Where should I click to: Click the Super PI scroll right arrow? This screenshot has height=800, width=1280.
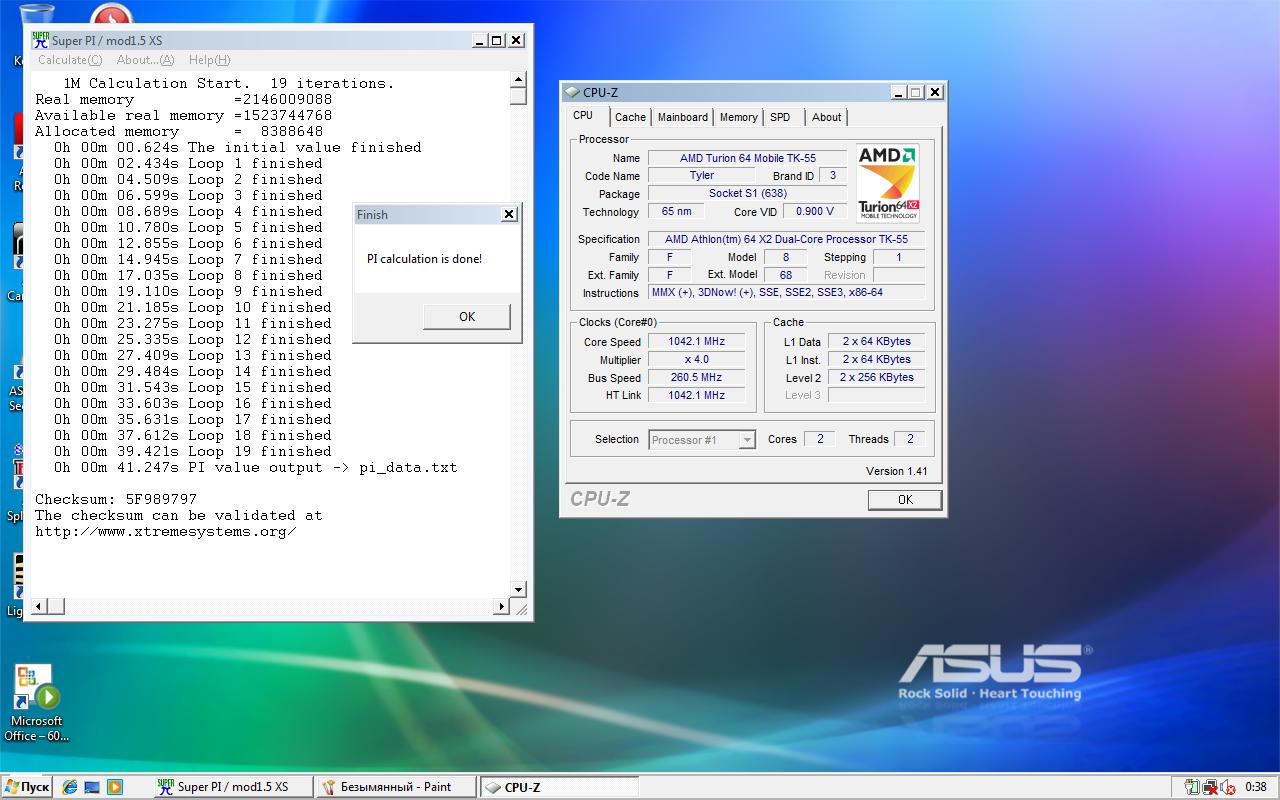point(502,606)
